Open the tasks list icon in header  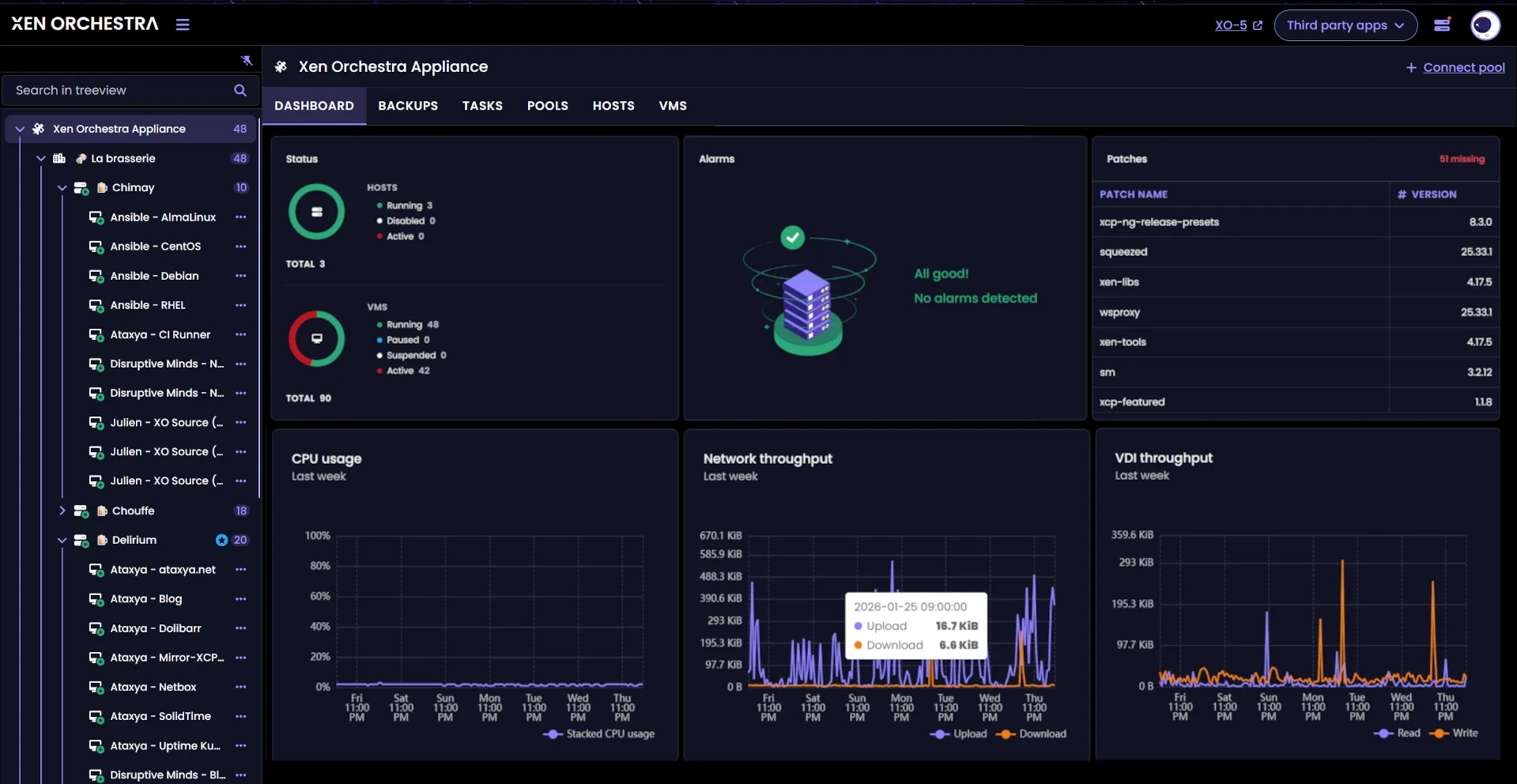click(x=1442, y=25)
